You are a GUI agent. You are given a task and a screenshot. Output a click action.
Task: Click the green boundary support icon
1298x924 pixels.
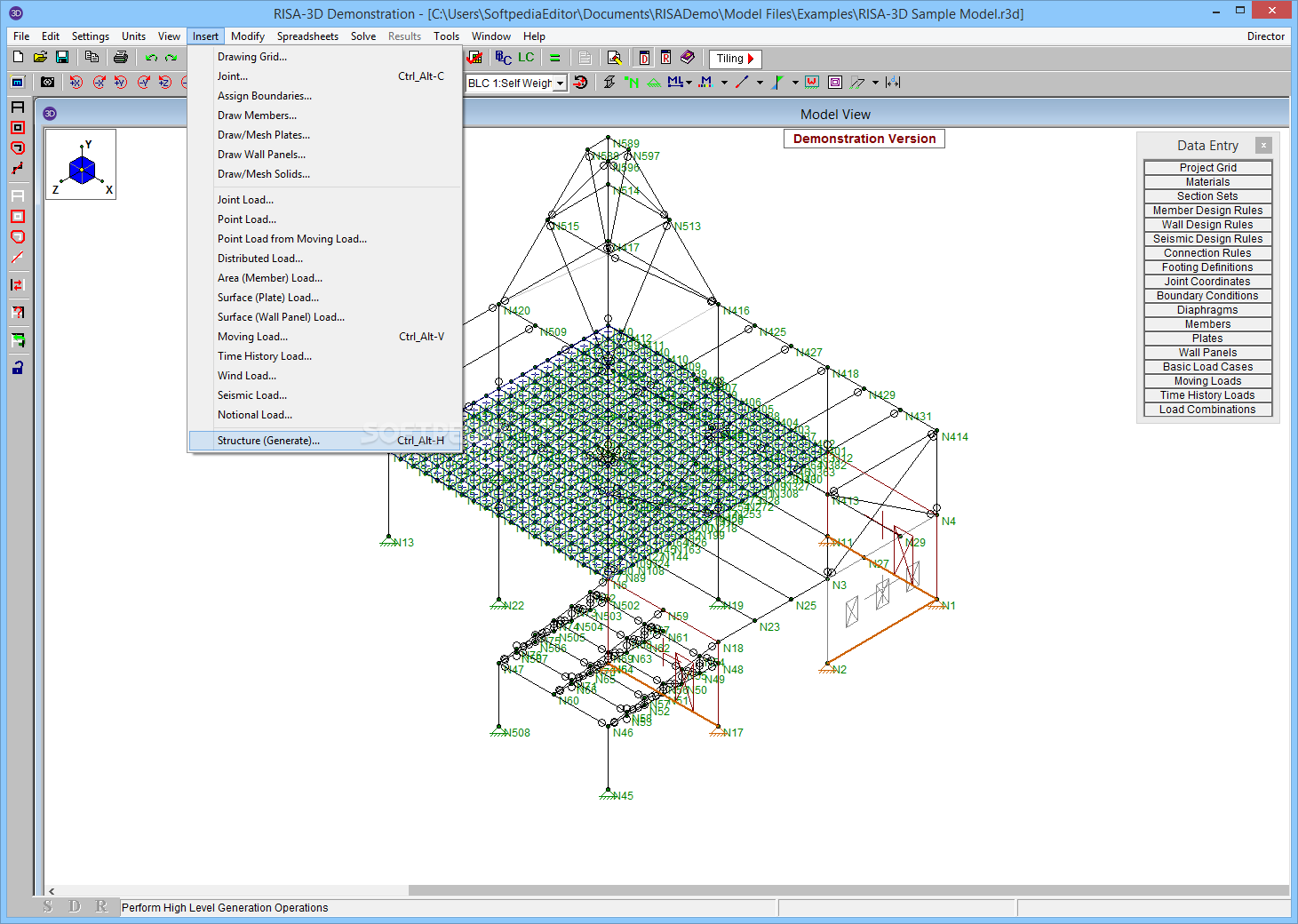[654, 82]
